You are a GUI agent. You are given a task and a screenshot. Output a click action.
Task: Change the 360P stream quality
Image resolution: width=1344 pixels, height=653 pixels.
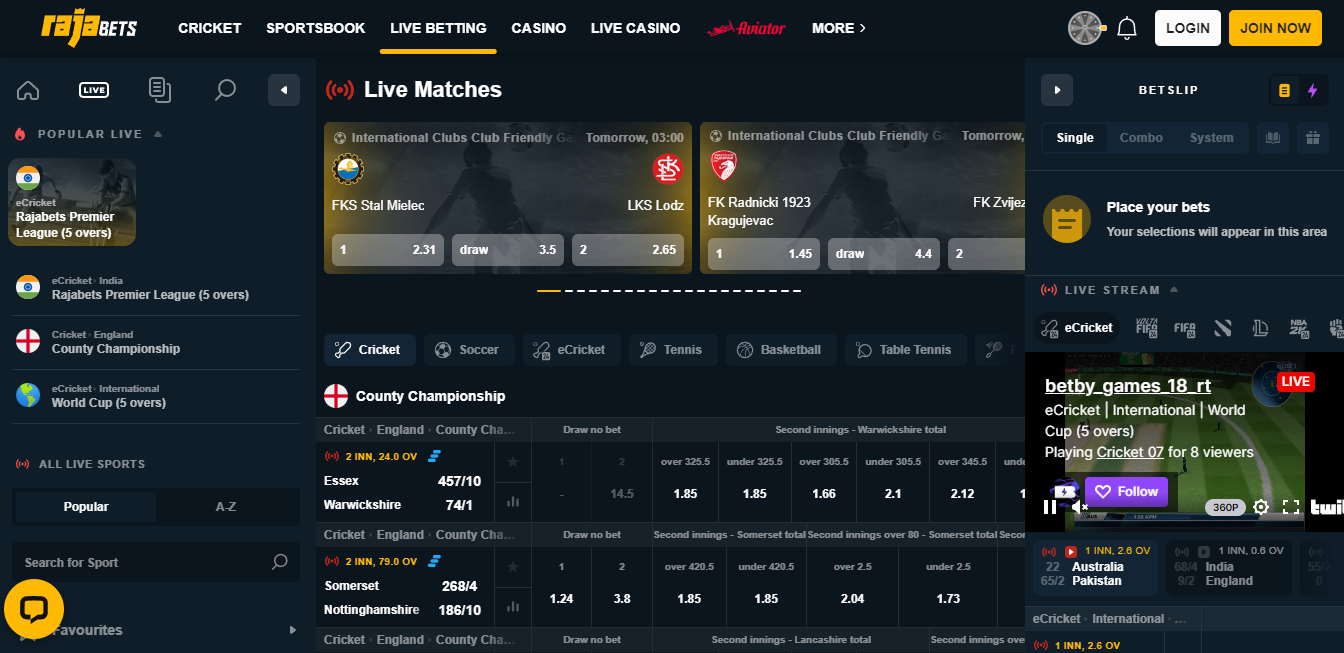tap(1225, 507)
